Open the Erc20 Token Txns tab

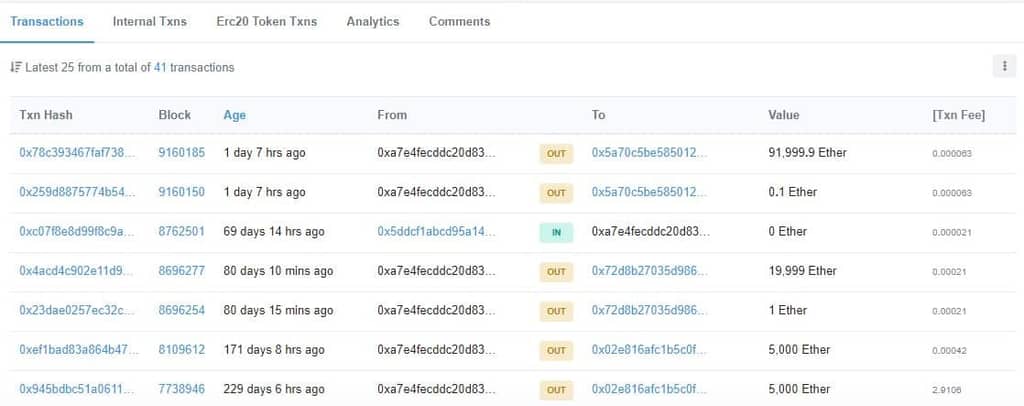[266, 22]
